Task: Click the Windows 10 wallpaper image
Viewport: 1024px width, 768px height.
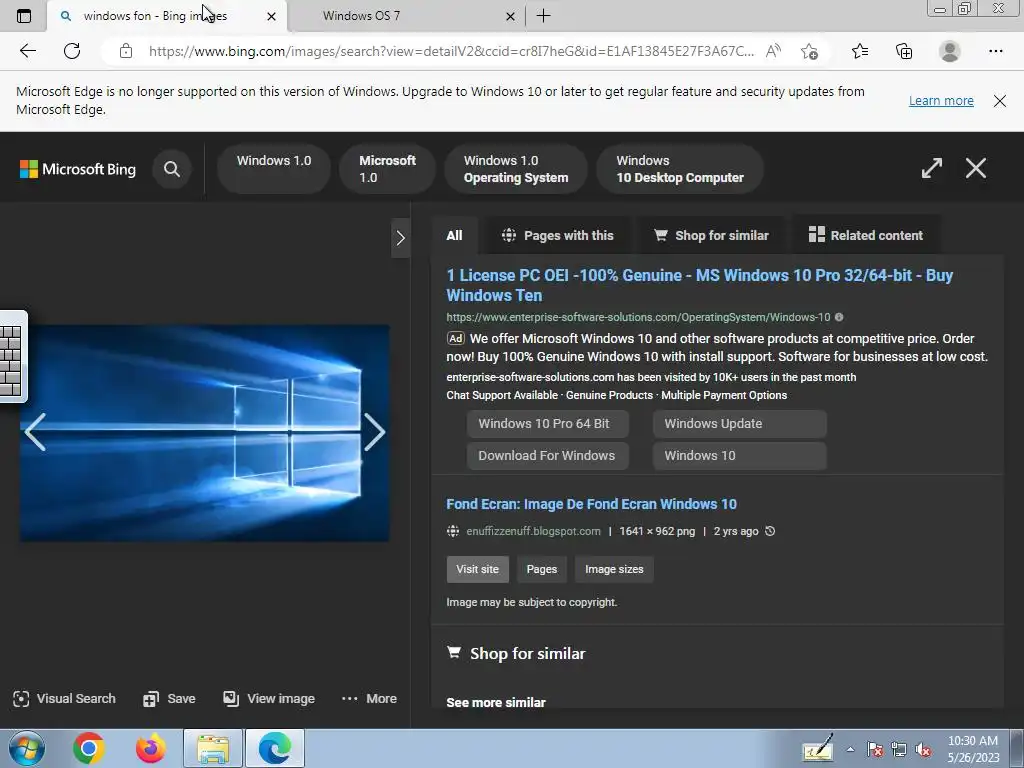Action: pyautogui.click(x=204, y=433)
